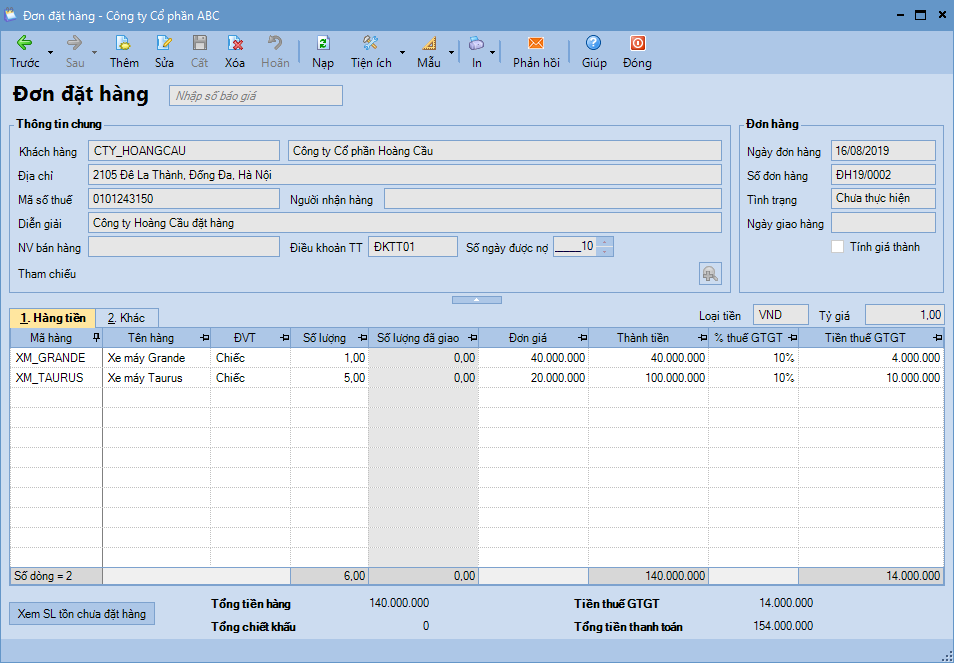Click the Trước back arrow icon
This screenshot has width=954, height=663.
[24, 43]
